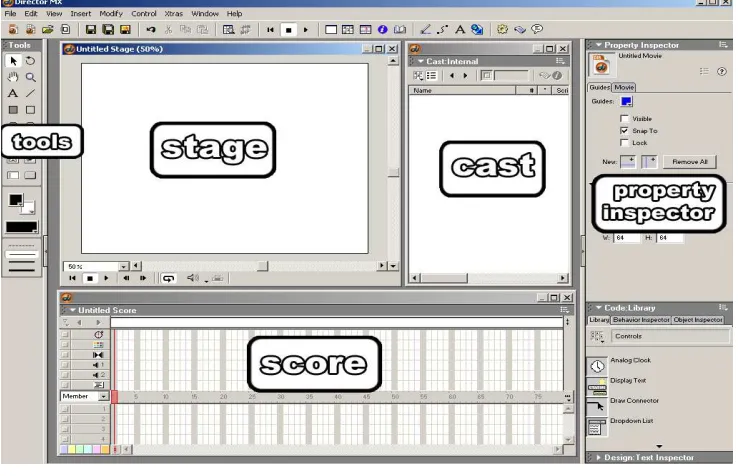Open the Text window toolbar icon
The height and width of the screenshot is (476, 738).
pyautogui.click(x=460, y=30)
